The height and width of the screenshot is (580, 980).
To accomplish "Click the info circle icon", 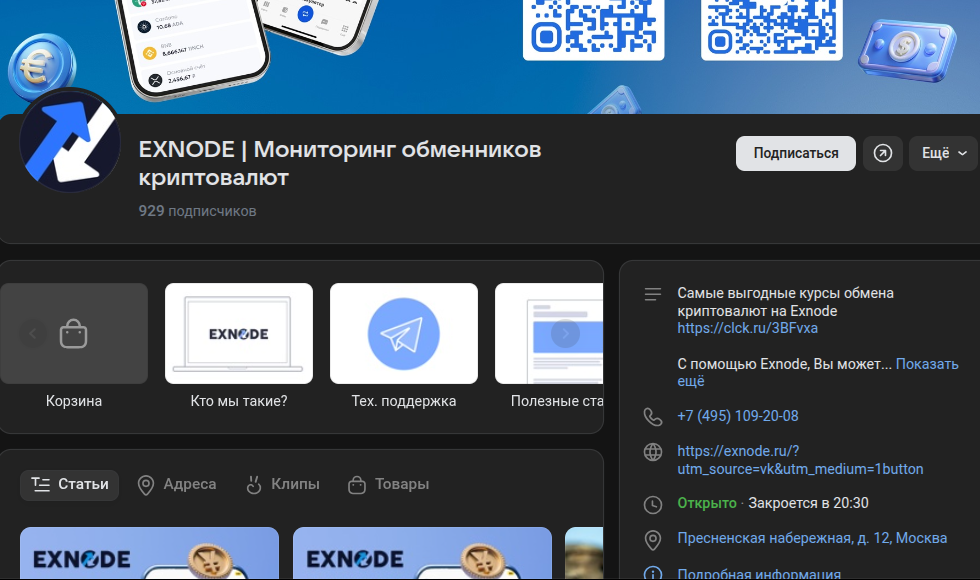I will pos(653,574).
